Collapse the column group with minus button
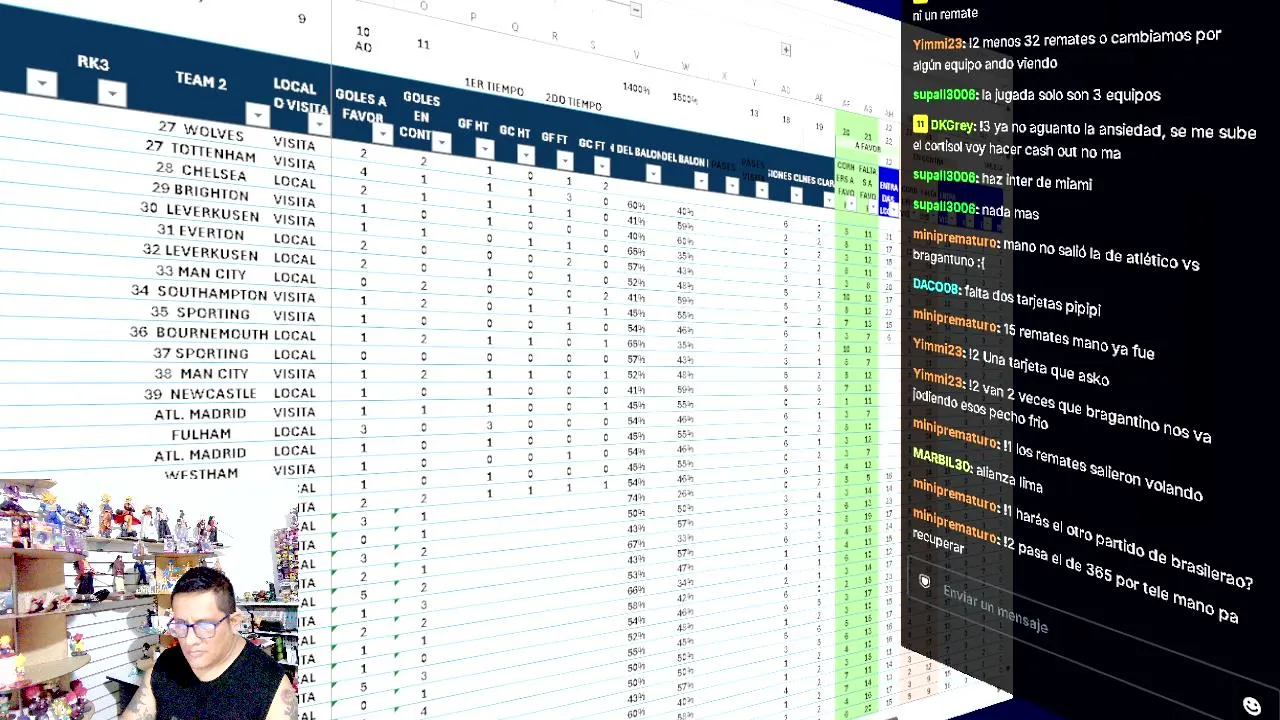Screen dimensions: 1280x720 click(635, 10)
